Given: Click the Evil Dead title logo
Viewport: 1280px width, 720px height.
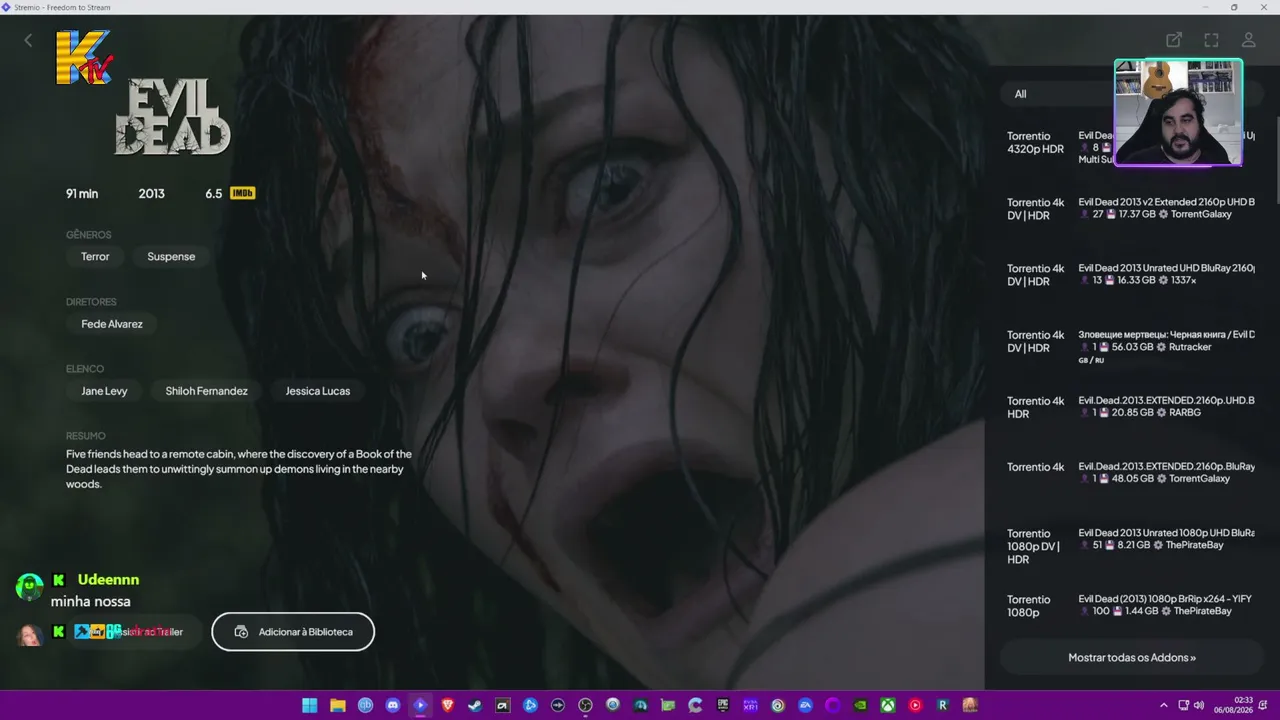Looking at the screenshot, I should [x=172, y=118].
